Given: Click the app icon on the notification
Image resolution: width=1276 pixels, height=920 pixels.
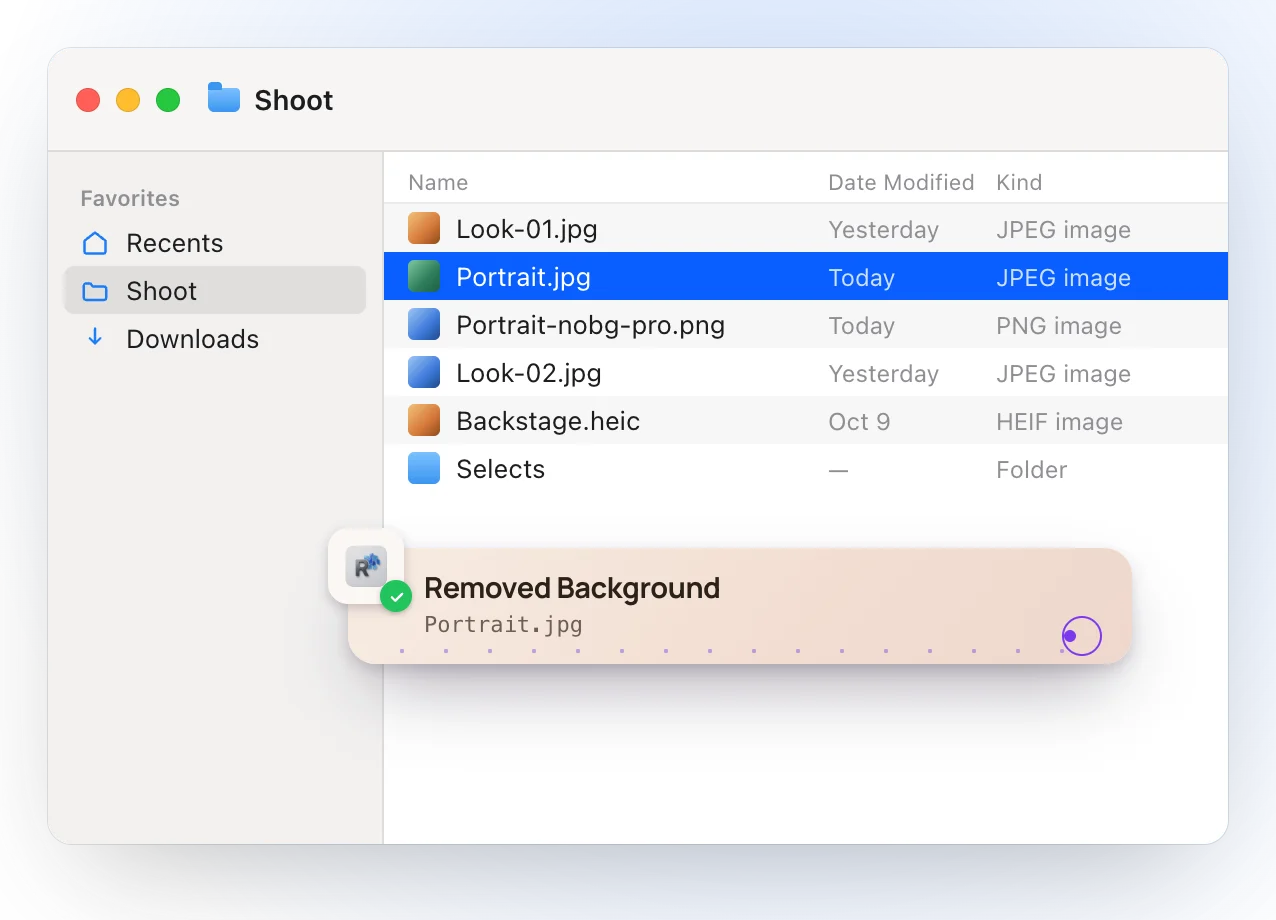Looking at the screenshot, I should tap(365, 566).
